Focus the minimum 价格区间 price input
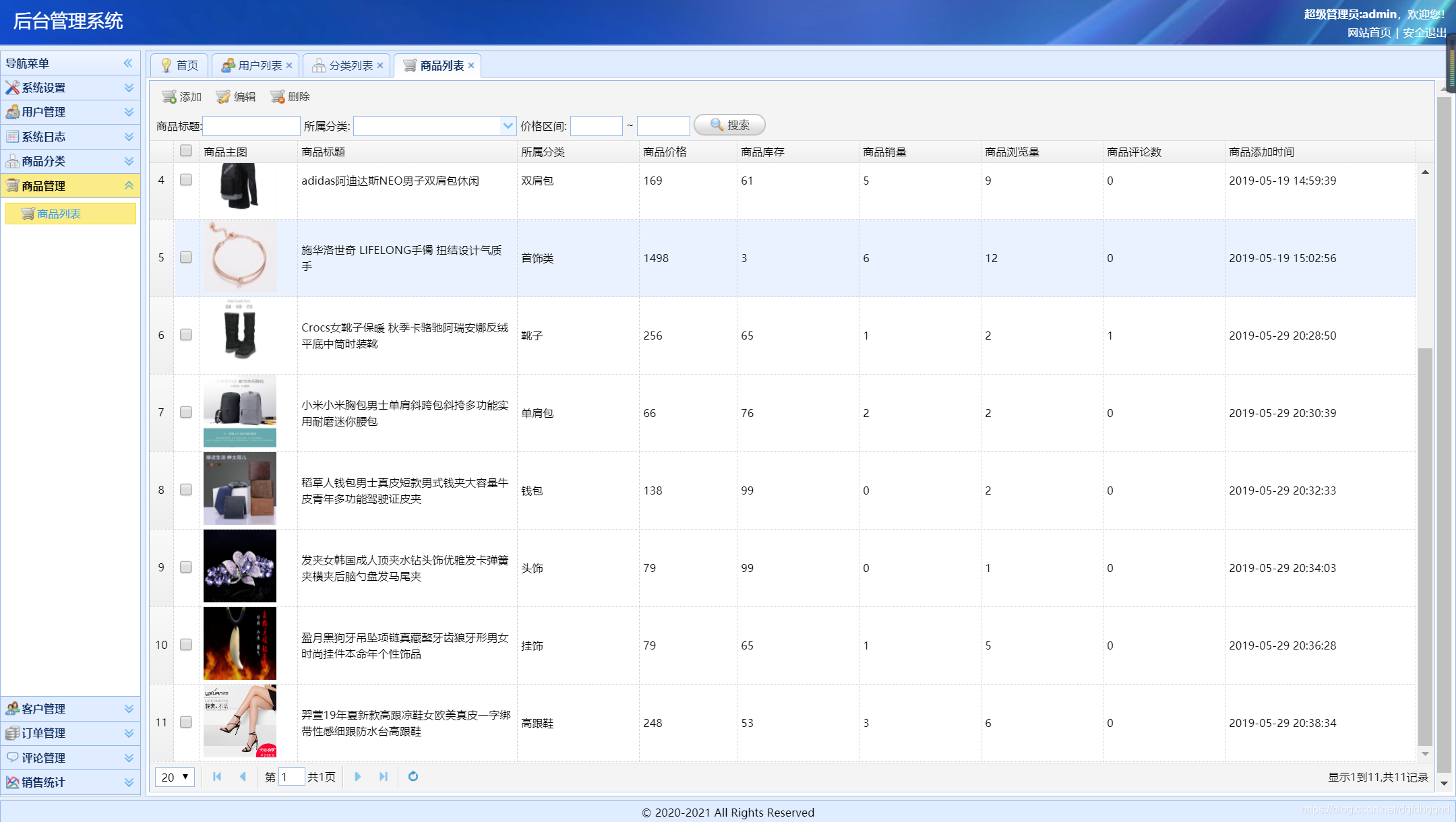This screenshot has width=1456, height=822. point(597,126)
